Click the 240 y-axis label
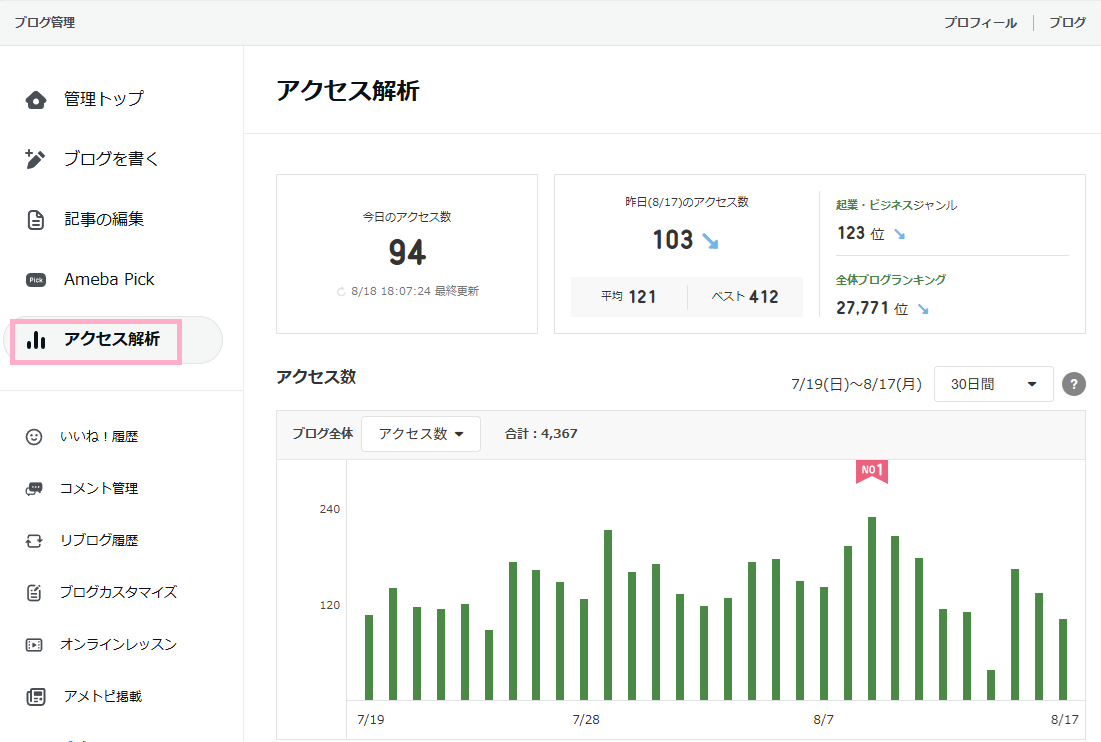Image resolution: width=1101 pixels, height=742 pixels. (x=329, y=509)
